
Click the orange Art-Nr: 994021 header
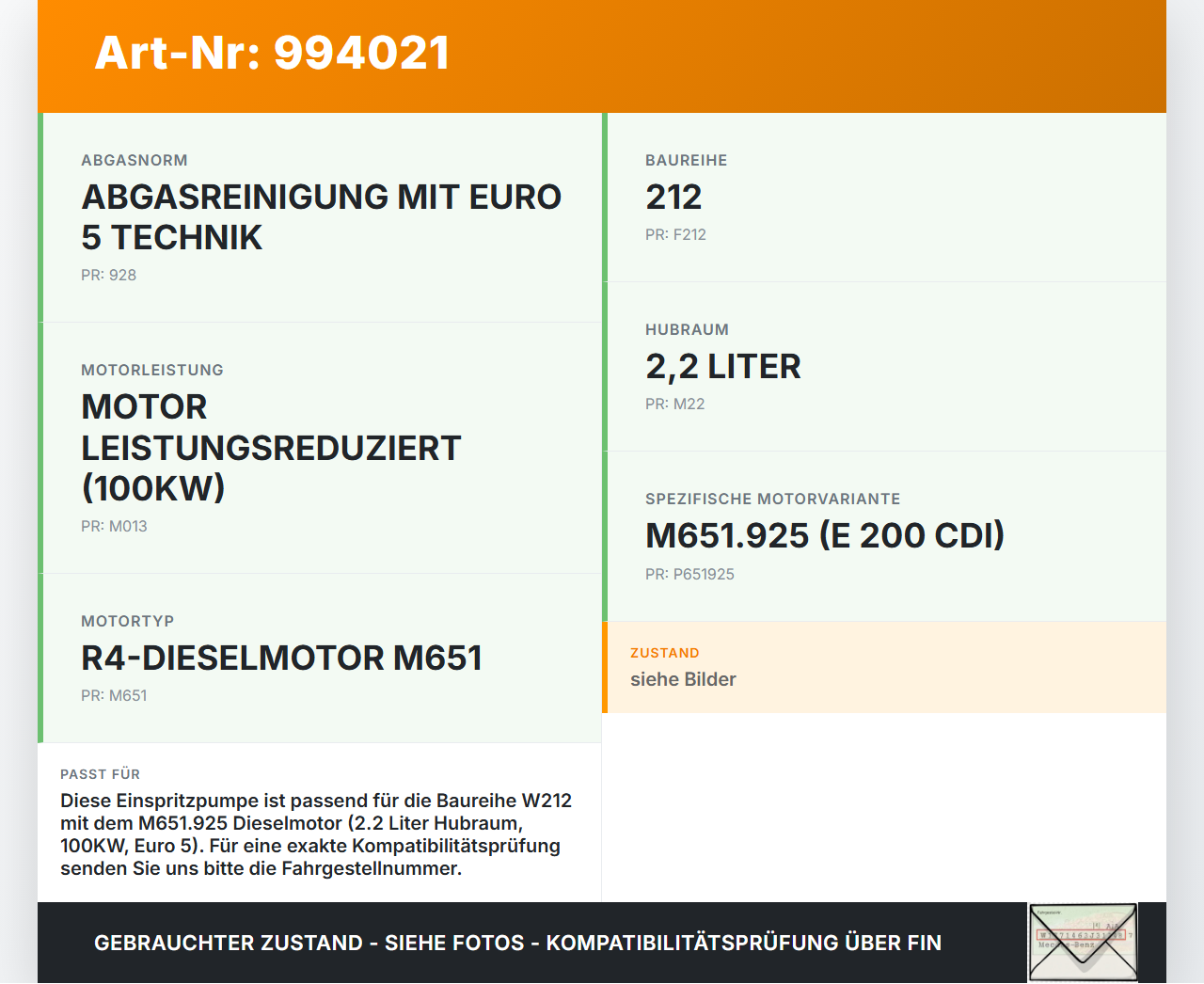[272, 53]
